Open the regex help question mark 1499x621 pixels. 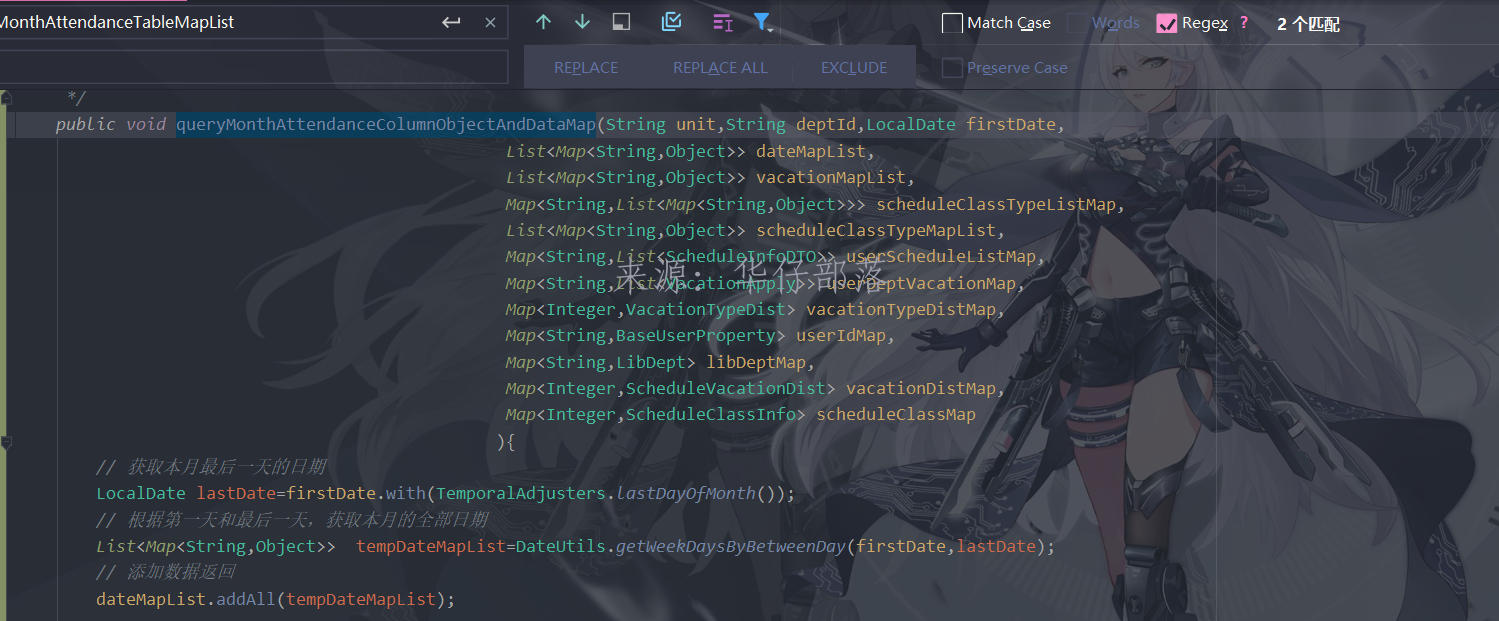pos(1244,22)
